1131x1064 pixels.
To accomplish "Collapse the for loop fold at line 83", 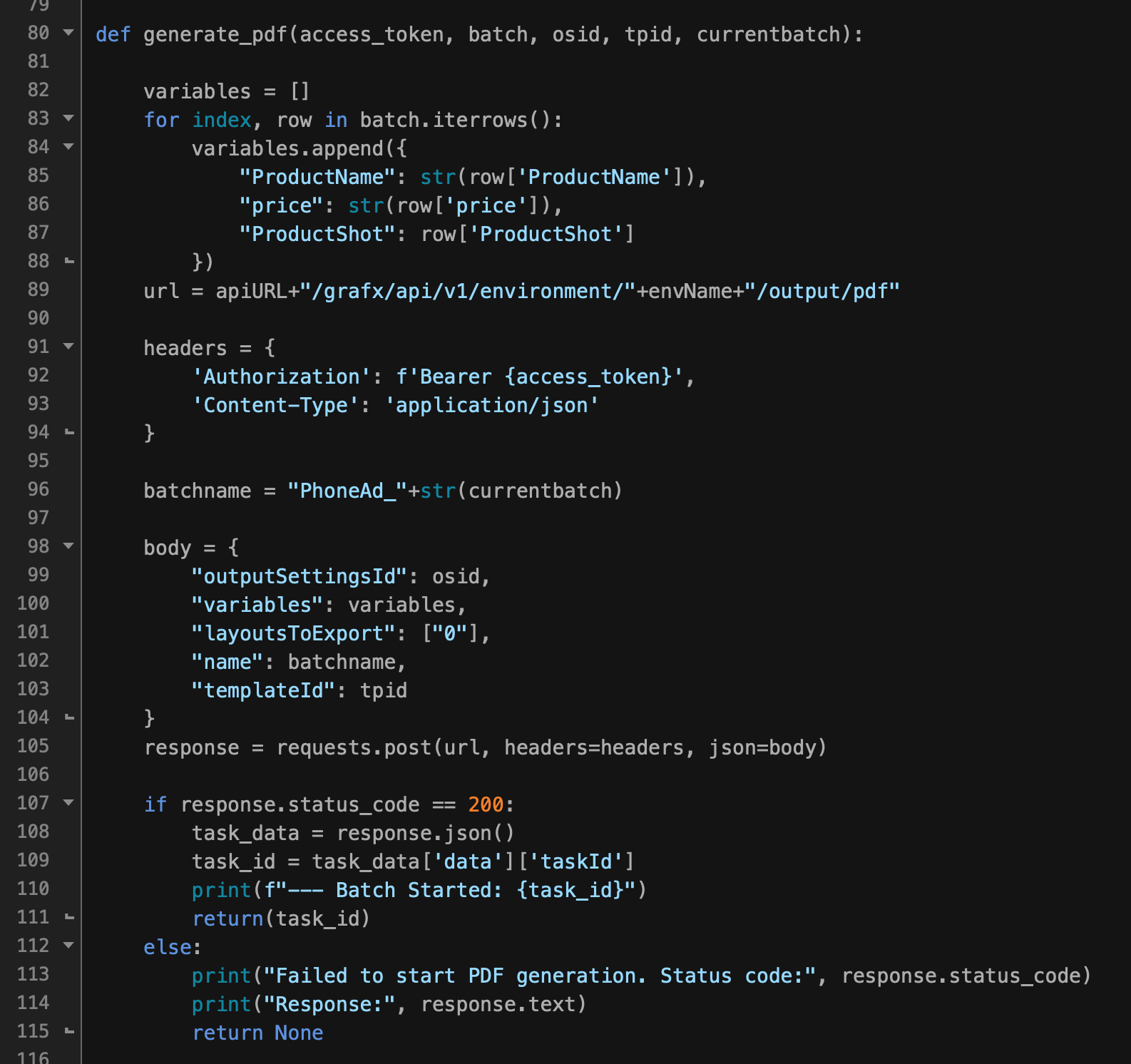I will pos(68,118).
